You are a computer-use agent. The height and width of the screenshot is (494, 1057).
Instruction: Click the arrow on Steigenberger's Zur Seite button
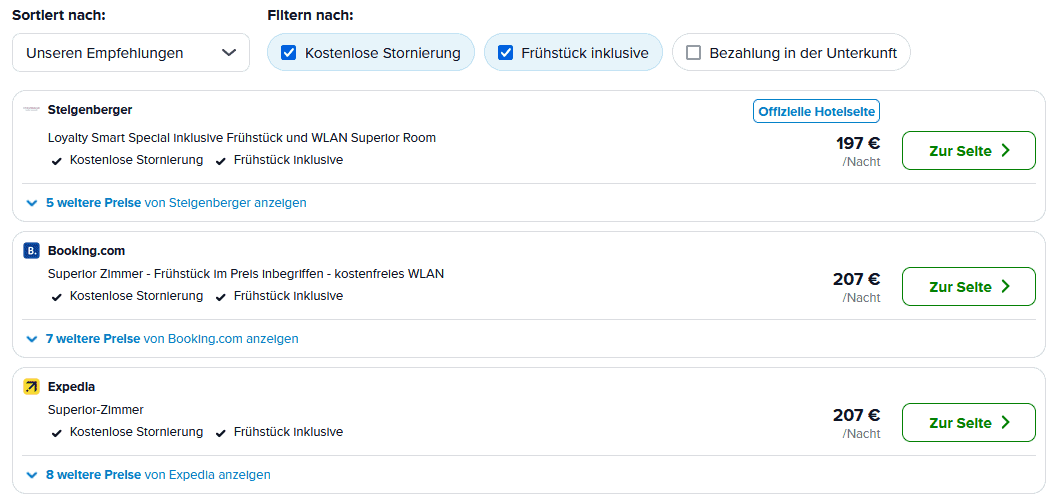(x=1005, y=151)
